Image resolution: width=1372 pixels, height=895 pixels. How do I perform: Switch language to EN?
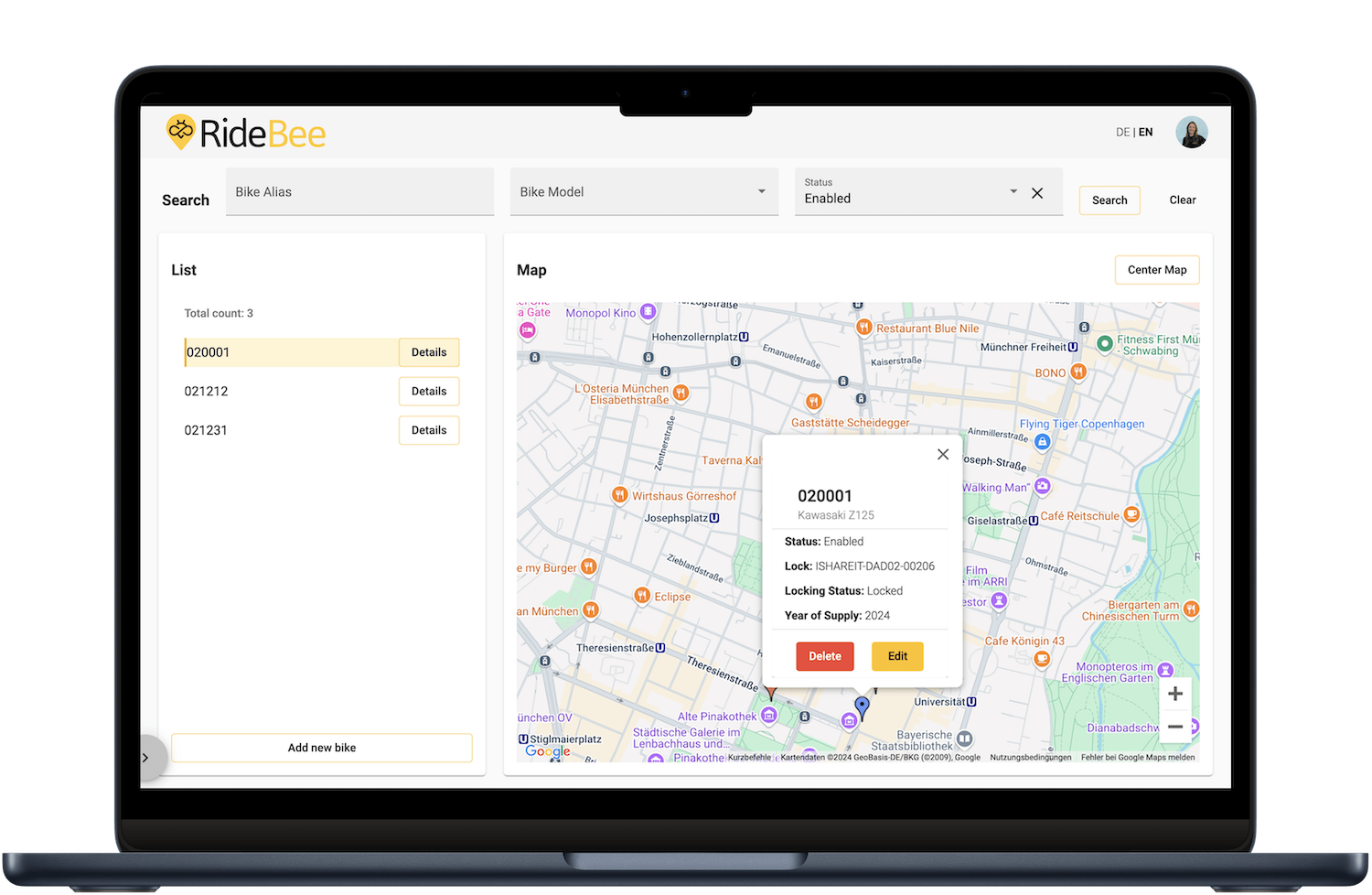[1146, 133]
